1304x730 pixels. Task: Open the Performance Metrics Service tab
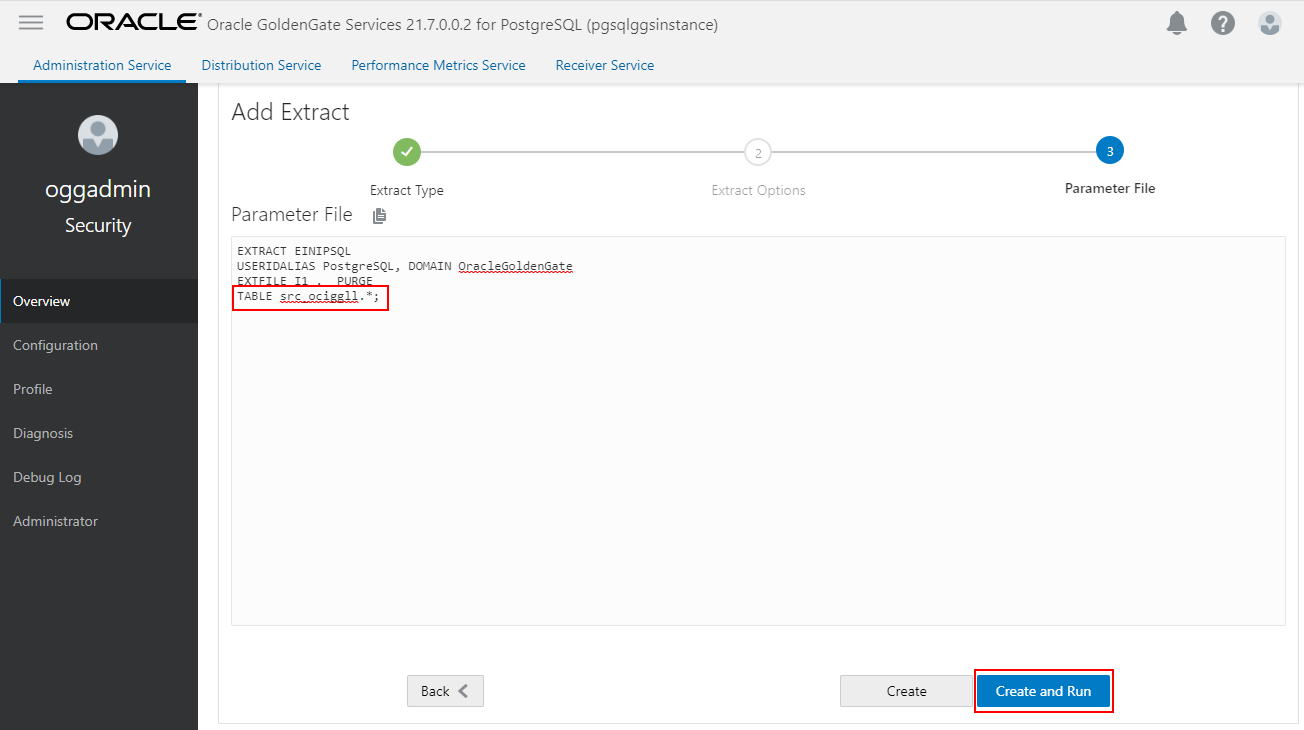[x=438, y=65]
